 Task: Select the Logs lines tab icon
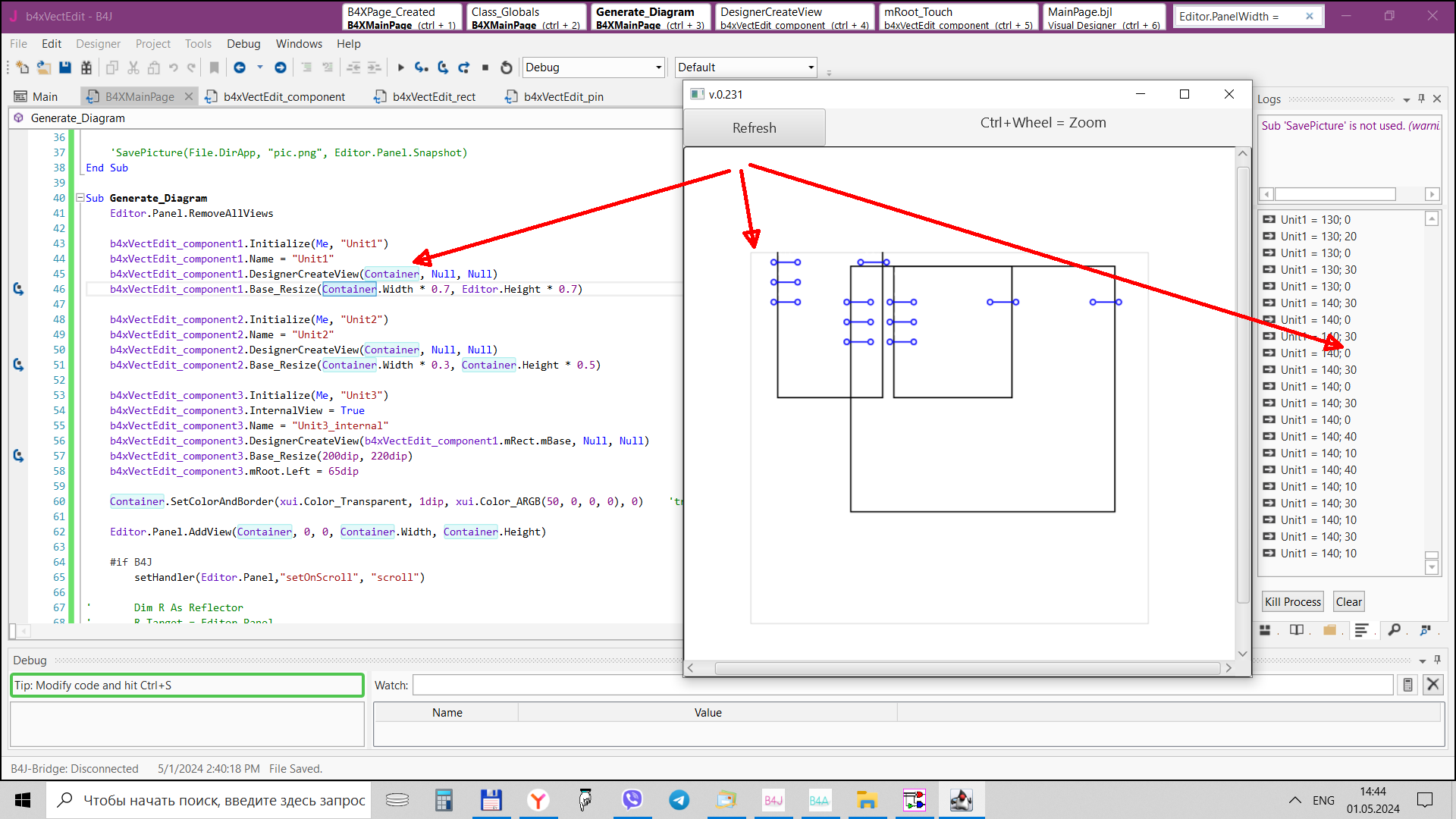point(1362,630)
